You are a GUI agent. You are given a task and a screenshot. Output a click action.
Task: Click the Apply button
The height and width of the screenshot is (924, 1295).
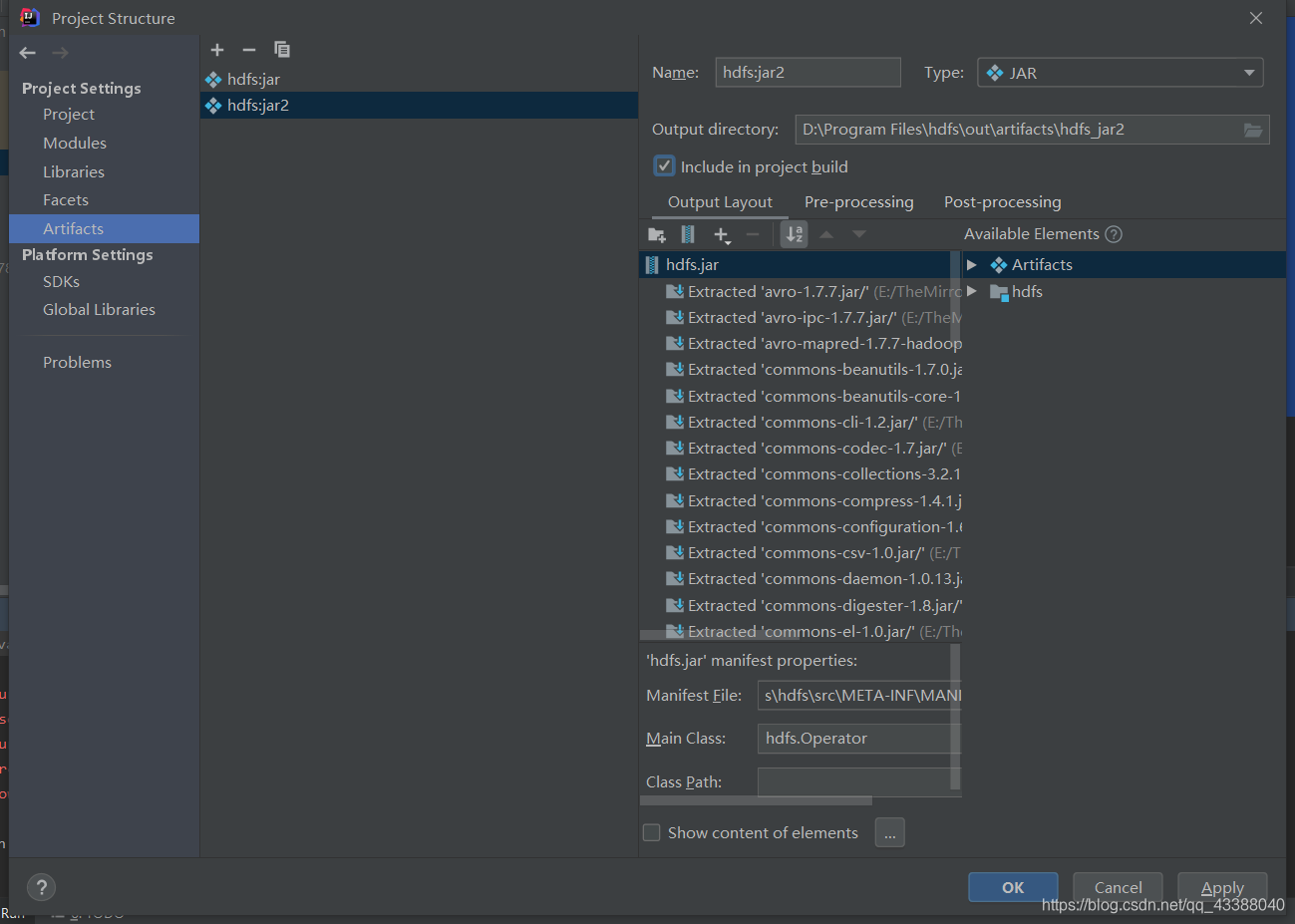click(x=1222, y=887)
